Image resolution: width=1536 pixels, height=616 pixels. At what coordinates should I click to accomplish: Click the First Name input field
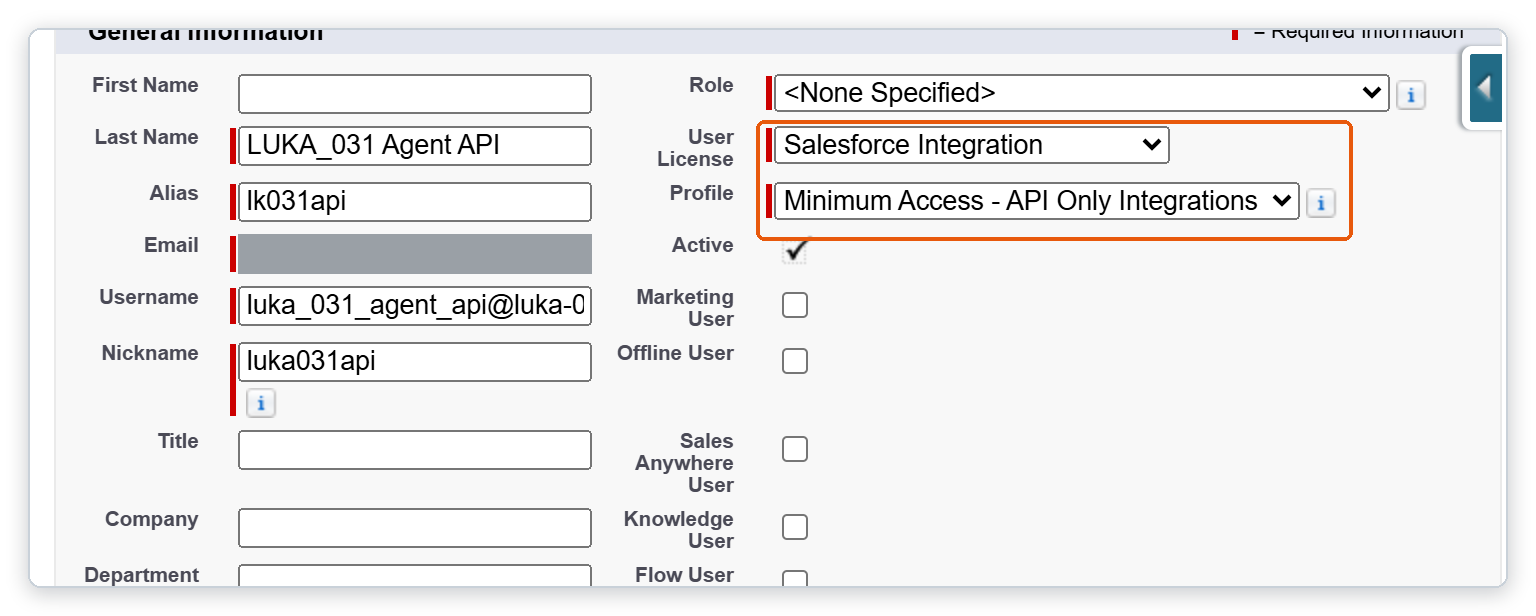coord(415,94)
